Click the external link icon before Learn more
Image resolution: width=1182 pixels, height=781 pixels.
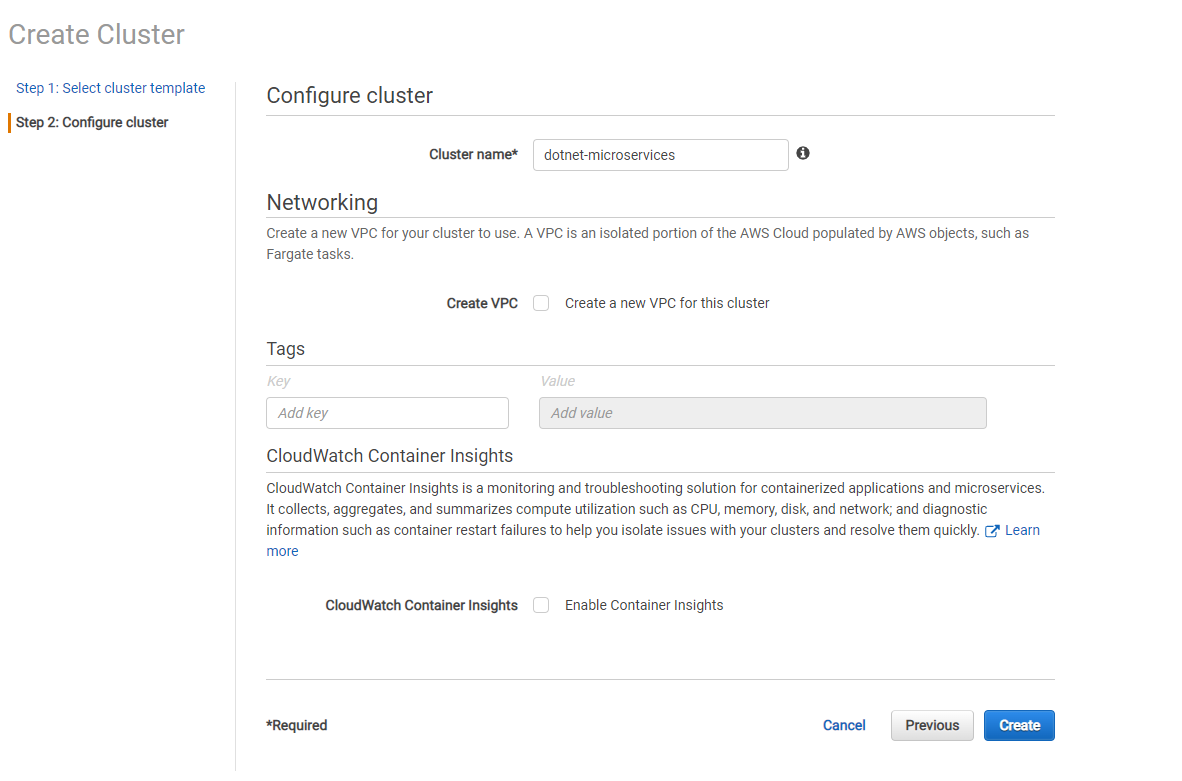[x=992, y=531]
